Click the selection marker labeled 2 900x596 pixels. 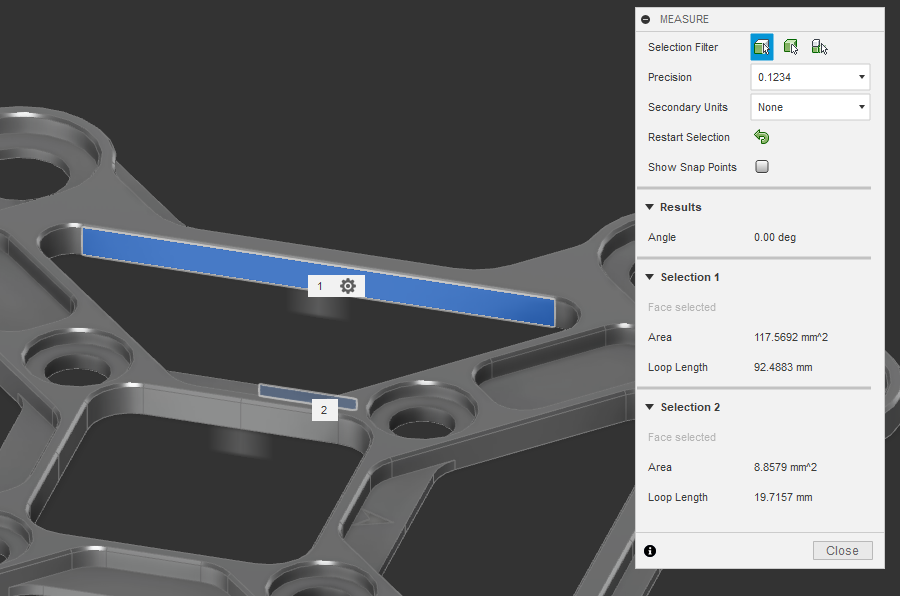[x=325, y=409]
